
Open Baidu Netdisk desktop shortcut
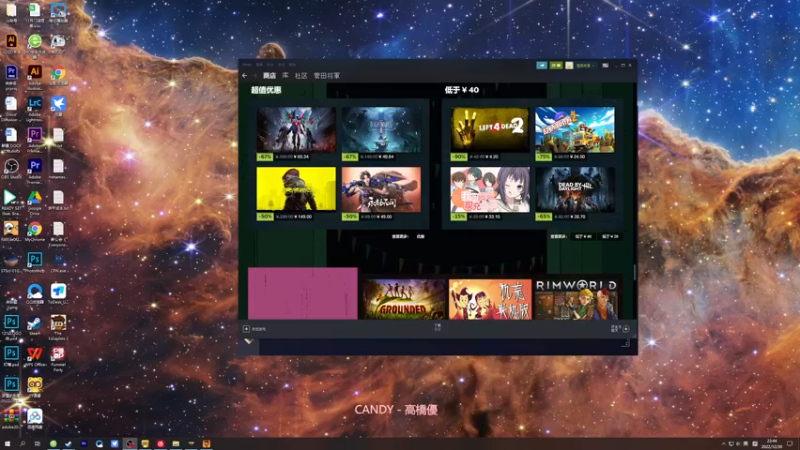coord(35,418)
